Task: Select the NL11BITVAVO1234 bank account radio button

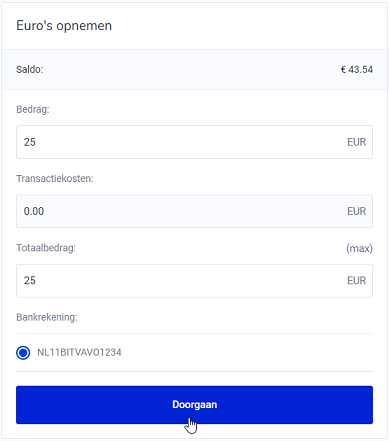Action: click(23, 352)
